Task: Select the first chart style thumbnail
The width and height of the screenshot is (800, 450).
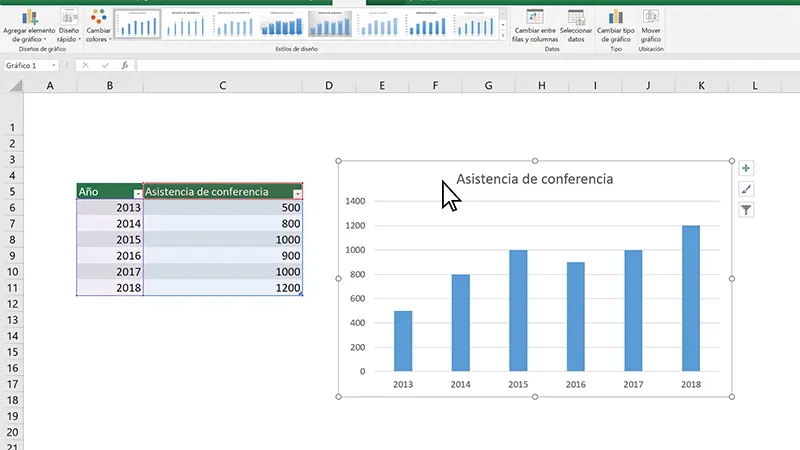Action: click(x=137, y=23)
